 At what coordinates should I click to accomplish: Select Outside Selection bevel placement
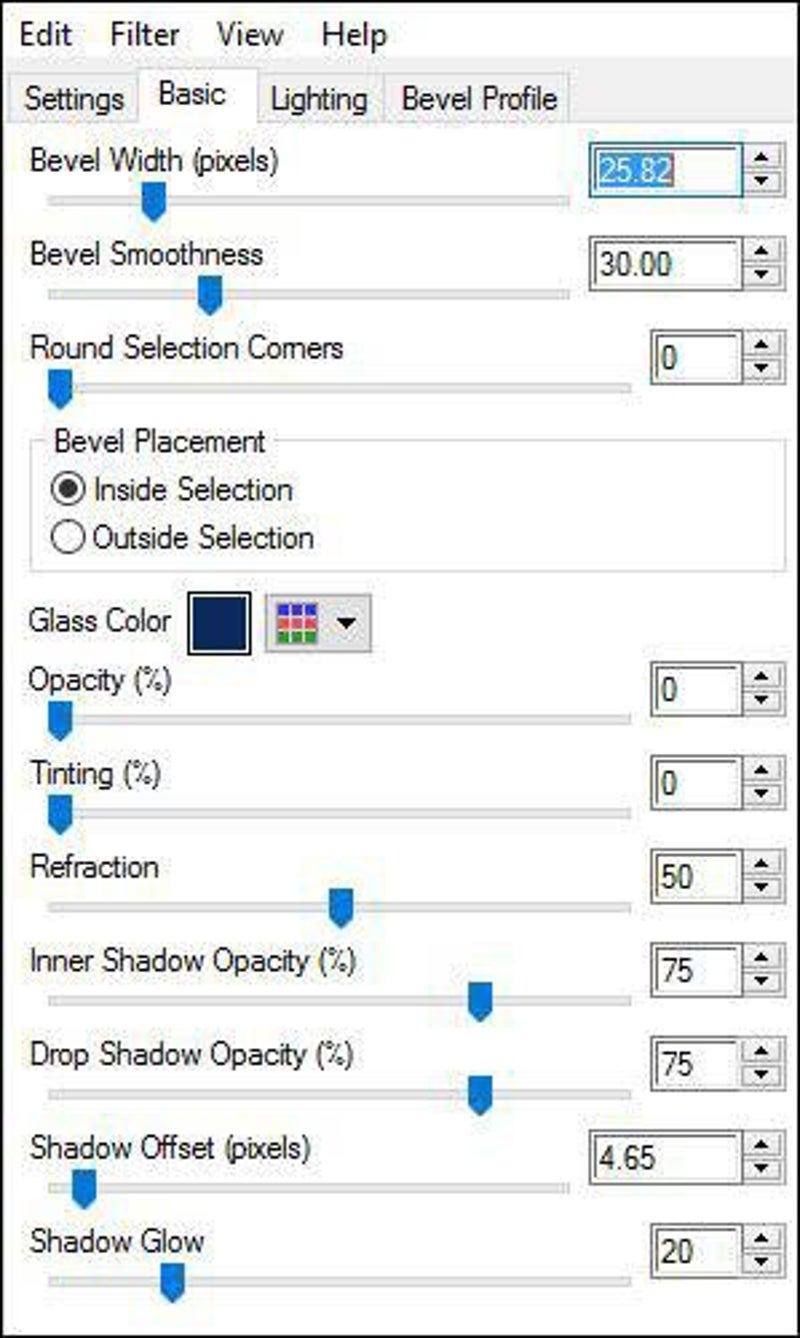pyautogui.click(x=70, y=538)
